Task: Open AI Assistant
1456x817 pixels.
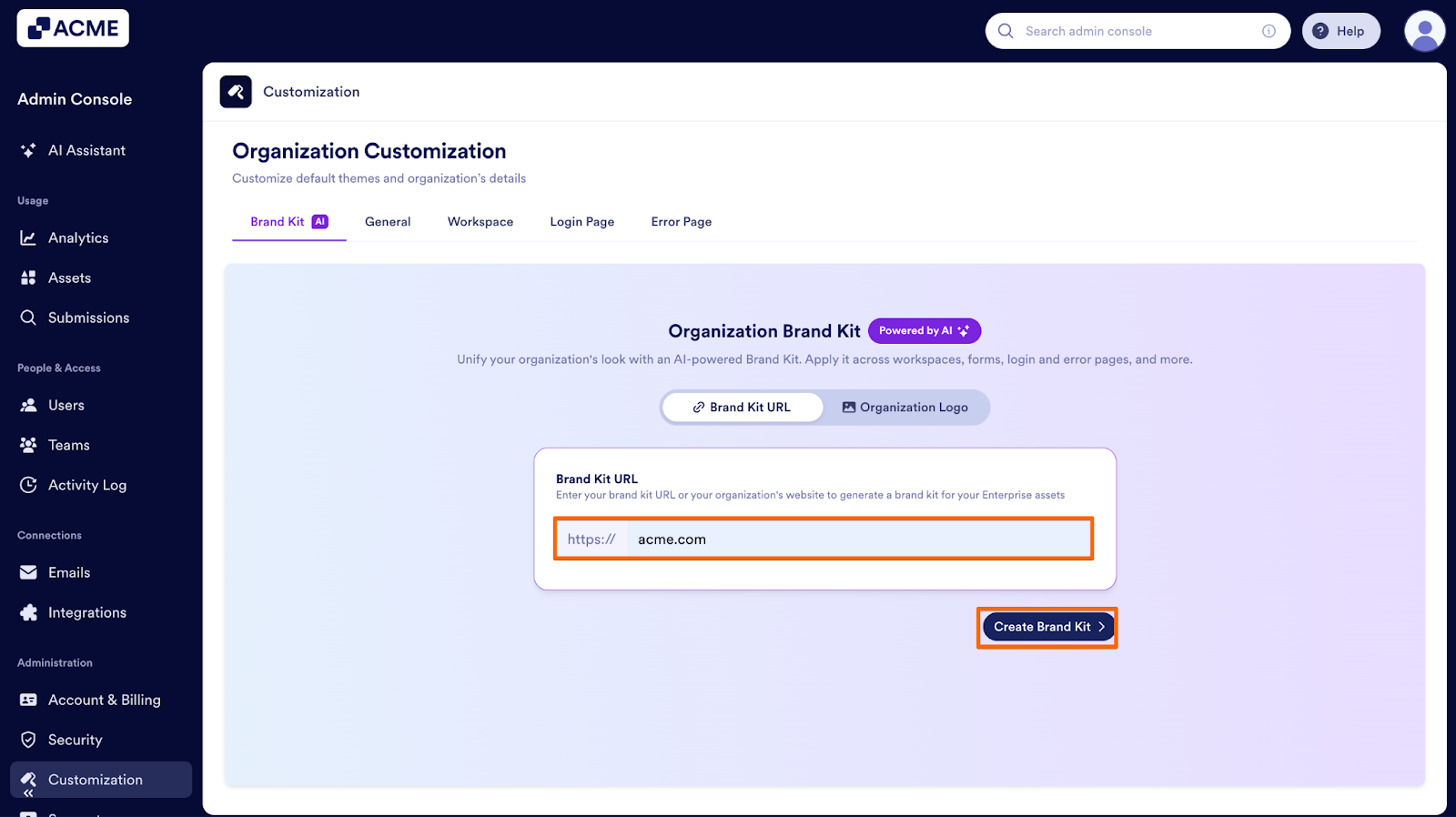Action: pos(101,150)
